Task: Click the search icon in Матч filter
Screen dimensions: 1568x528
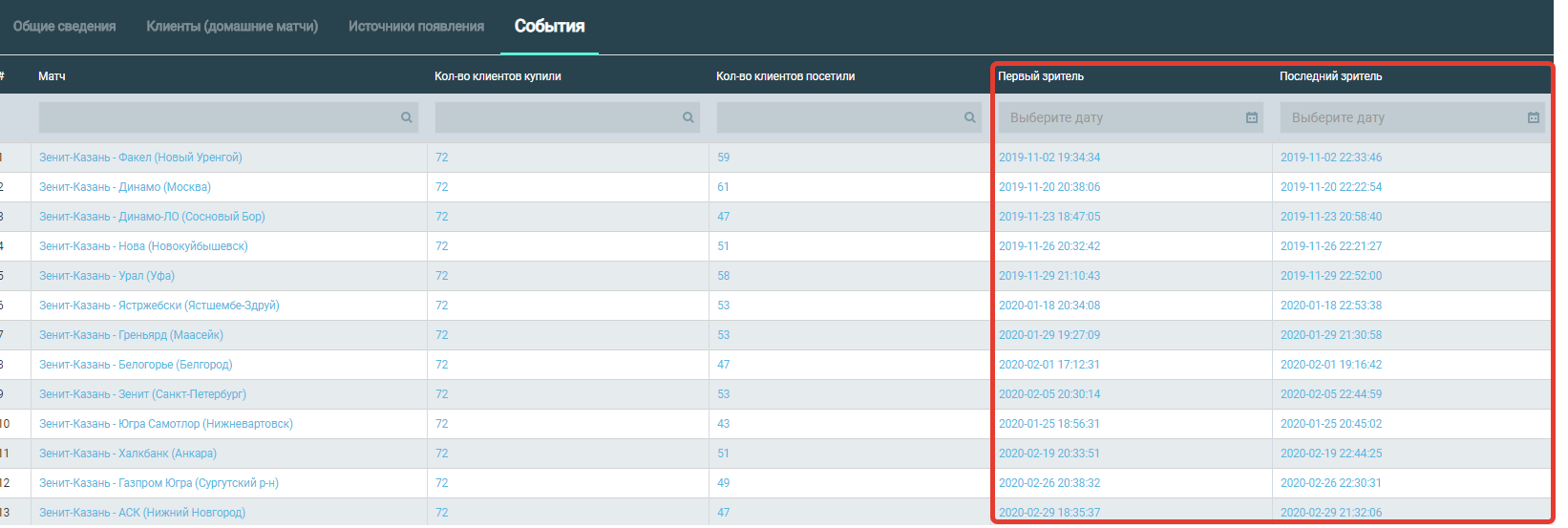Action: [x=407, y=117]
